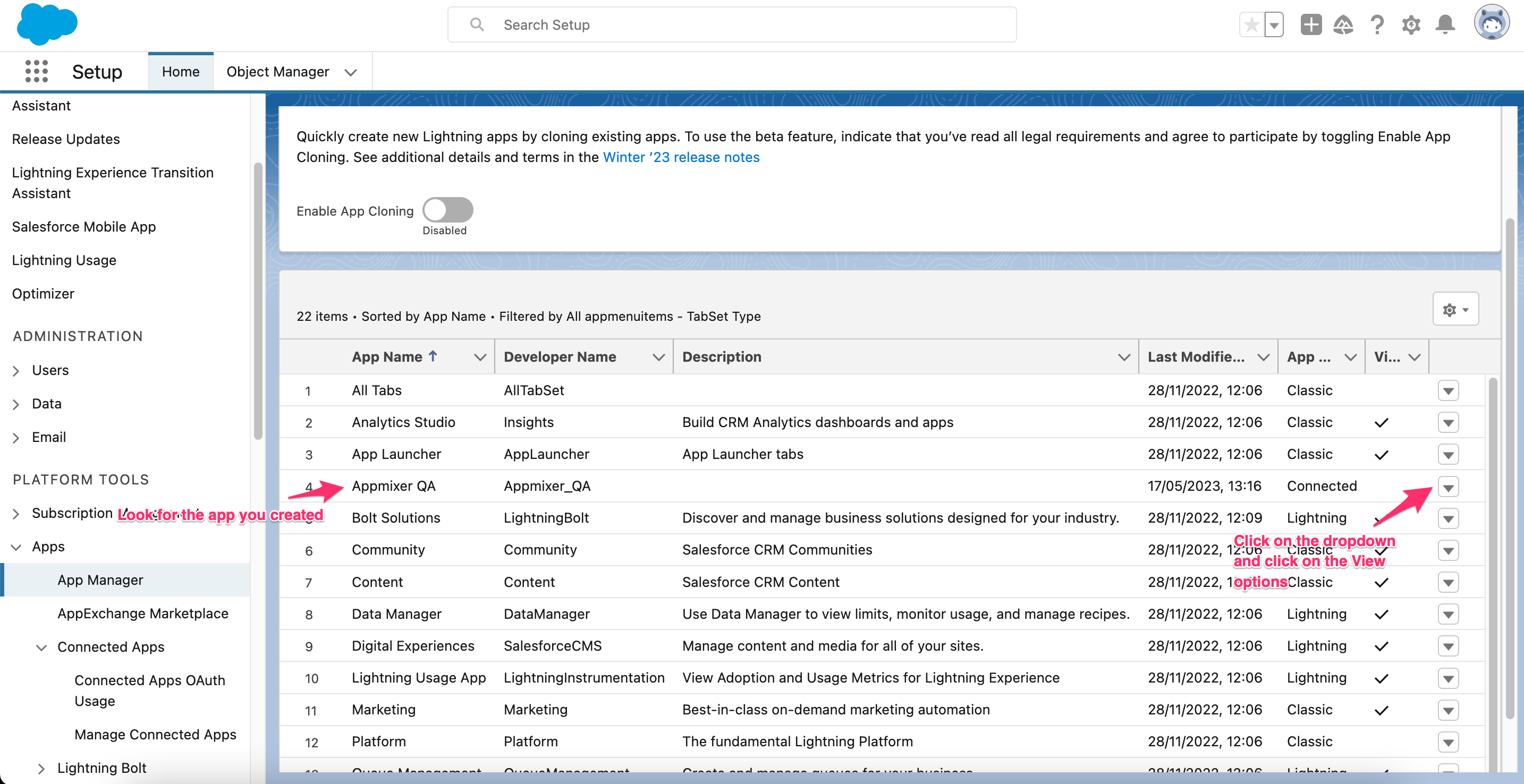Viewport: 1524px width, 784px height.
Task: Click the help question mark icon
Action: point(1377,25)
